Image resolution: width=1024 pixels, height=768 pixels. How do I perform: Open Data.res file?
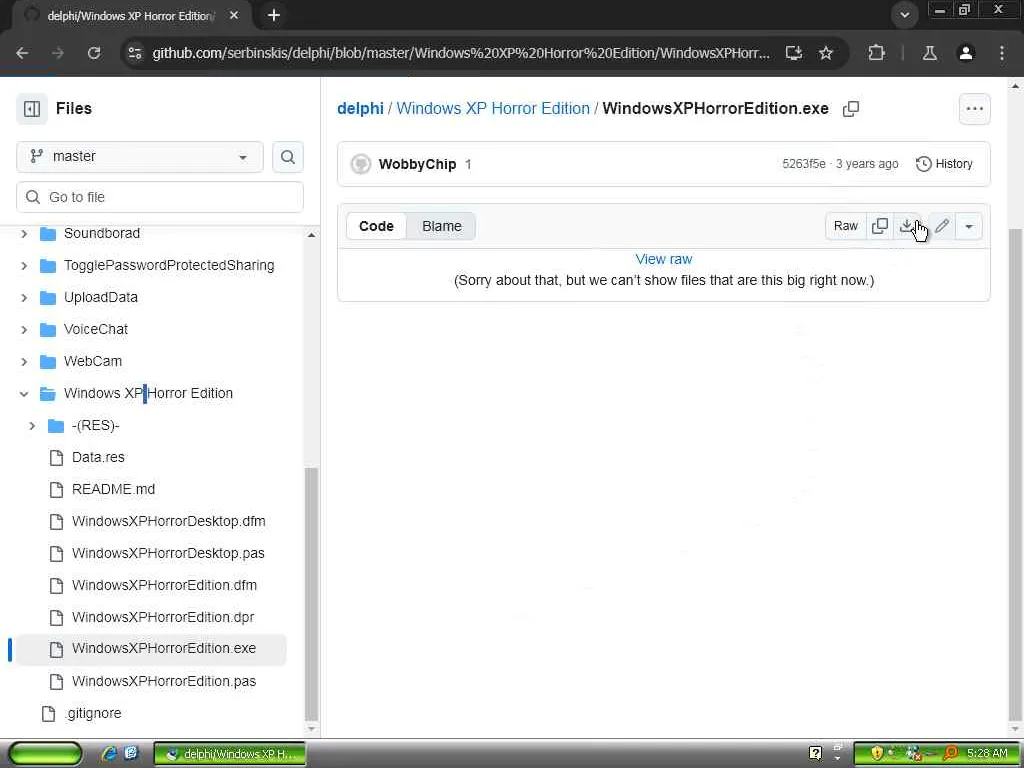[x=98, y=457]
